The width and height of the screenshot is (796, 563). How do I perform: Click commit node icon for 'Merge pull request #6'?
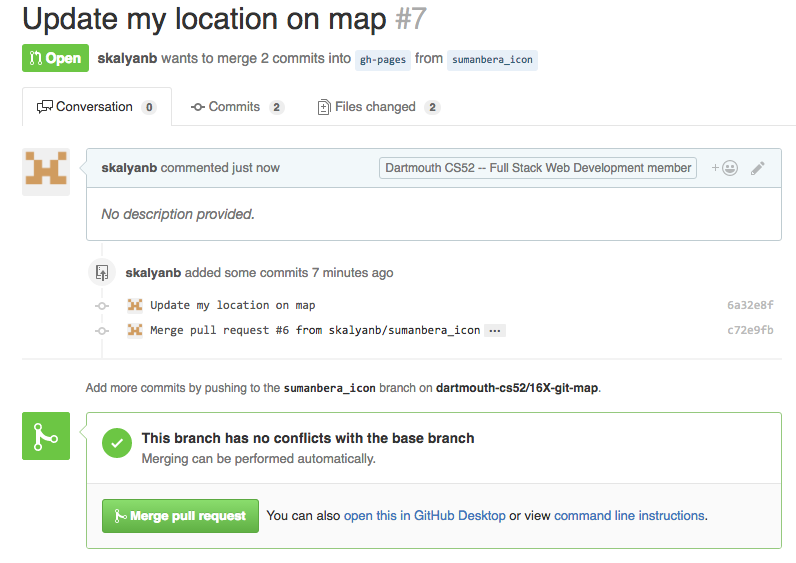(x=102, y=331)
